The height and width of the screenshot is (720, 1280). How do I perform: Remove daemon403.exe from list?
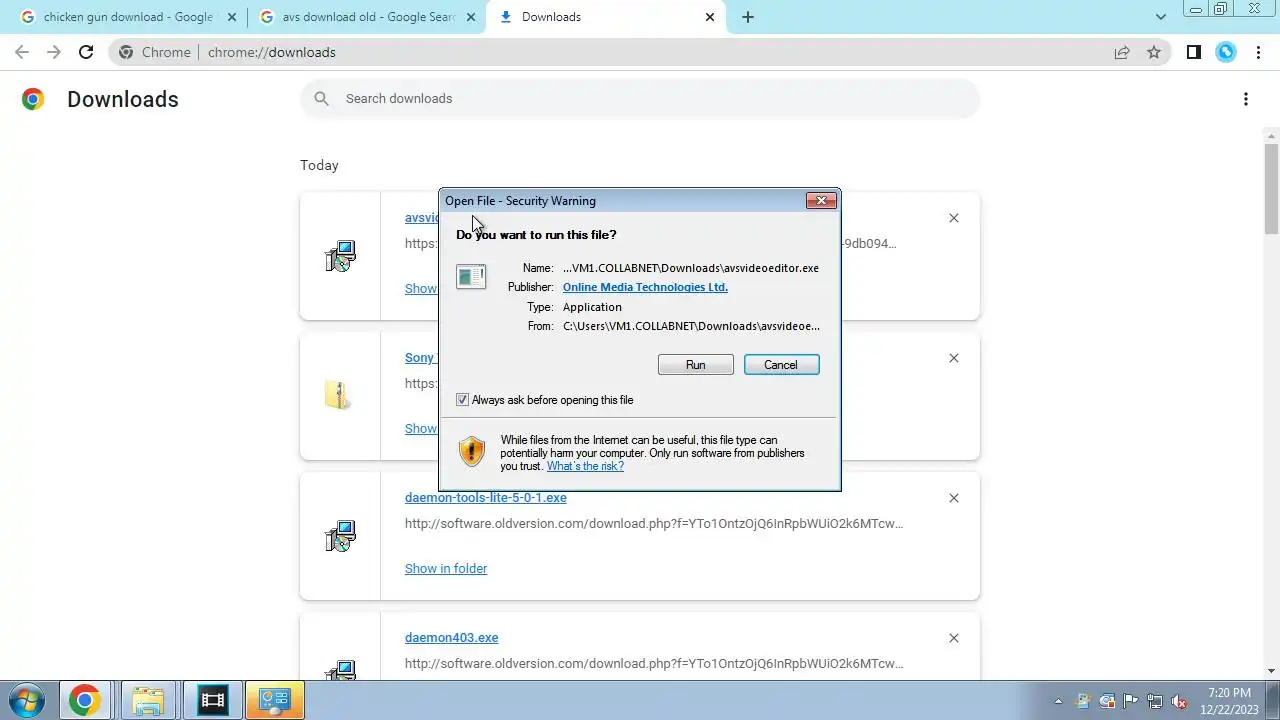(953, 638)
